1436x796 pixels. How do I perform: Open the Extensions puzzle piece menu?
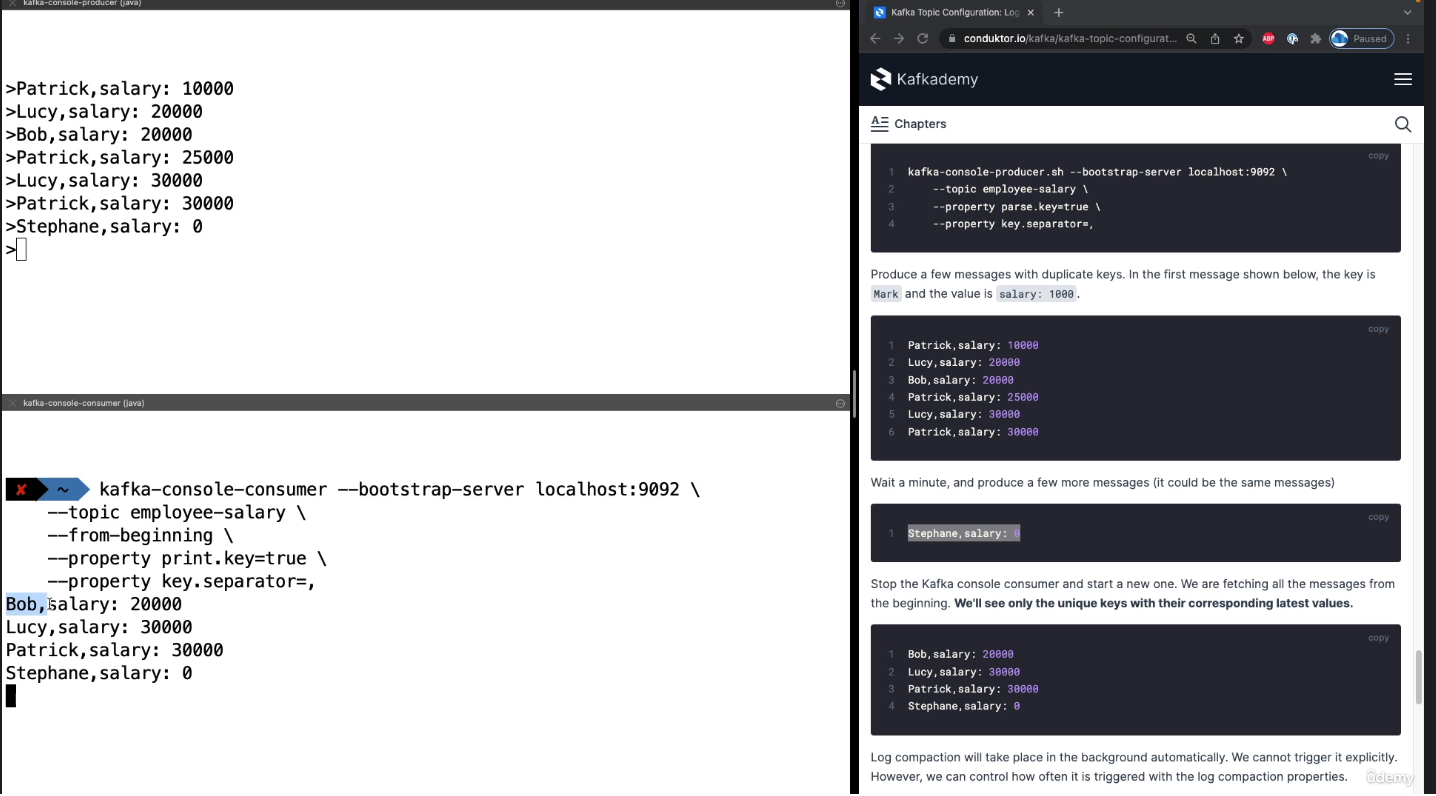[1316, 39]
